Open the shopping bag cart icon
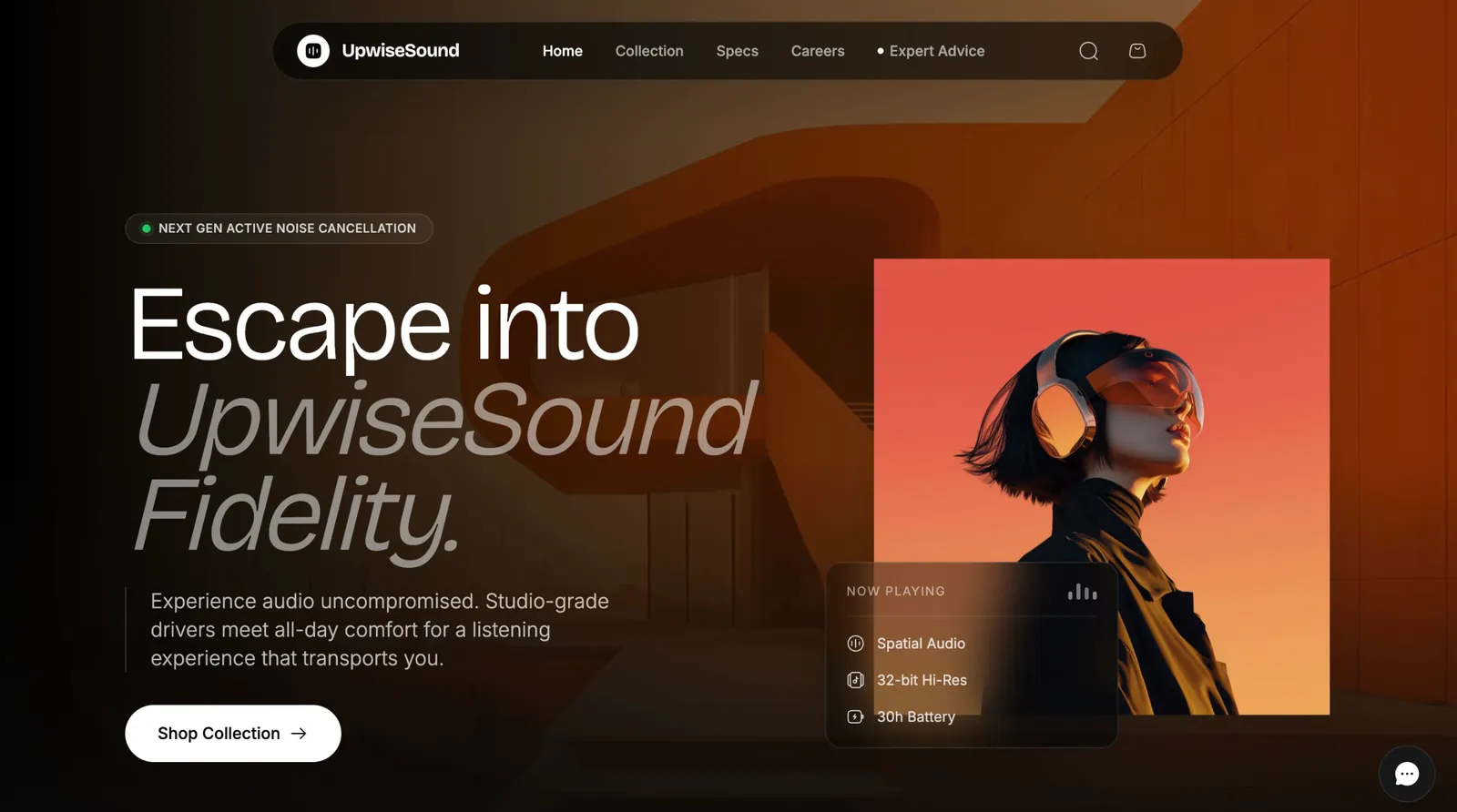Image resolution: width=1457 pixels, height=812 pixels. 1137,51
